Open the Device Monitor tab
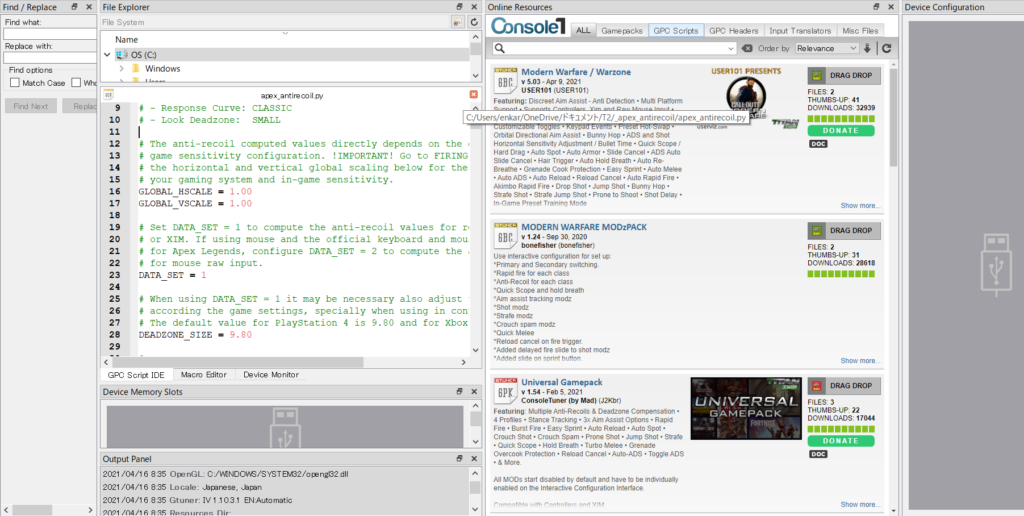Screen dimensions: 1024x516 (x=271, y=375)
